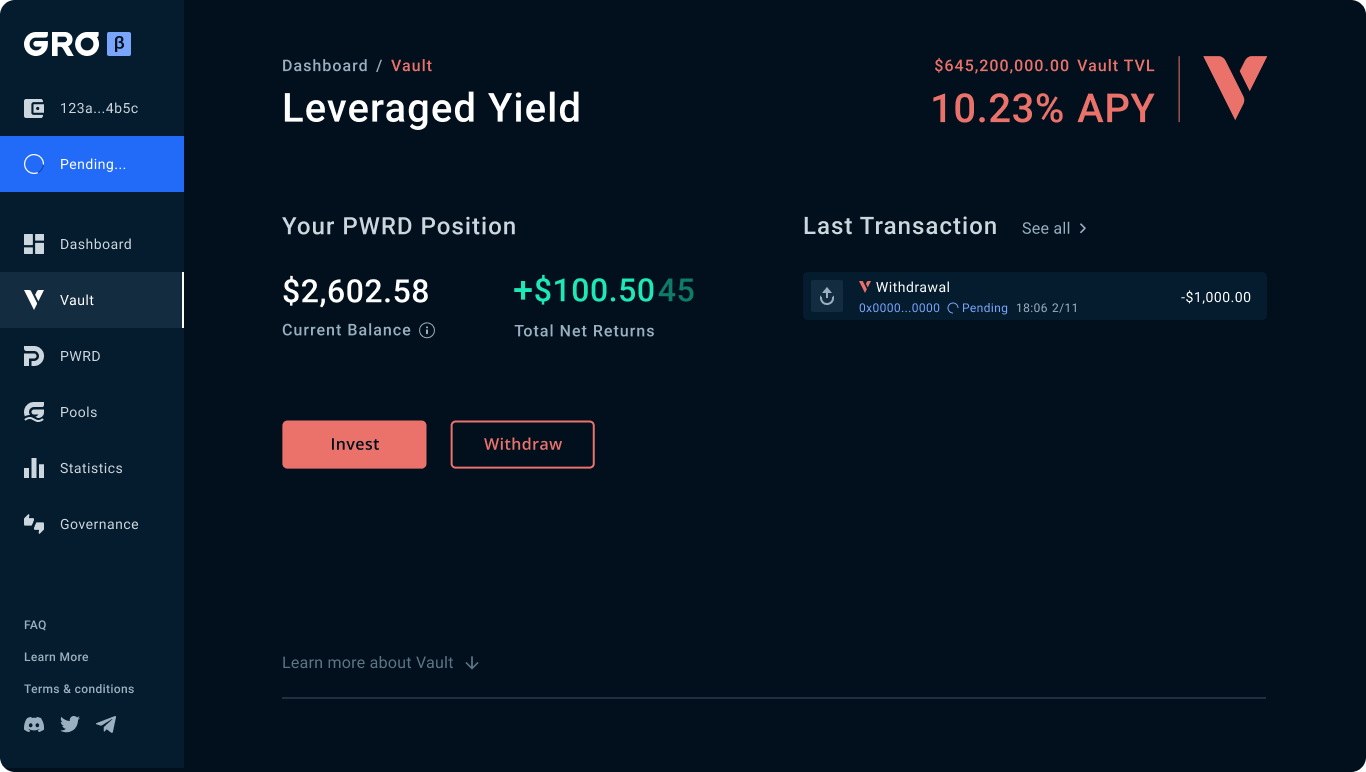Expand See all transactions chevron
This screenshot has width=1366, height=772.
tap(1083, 228)
